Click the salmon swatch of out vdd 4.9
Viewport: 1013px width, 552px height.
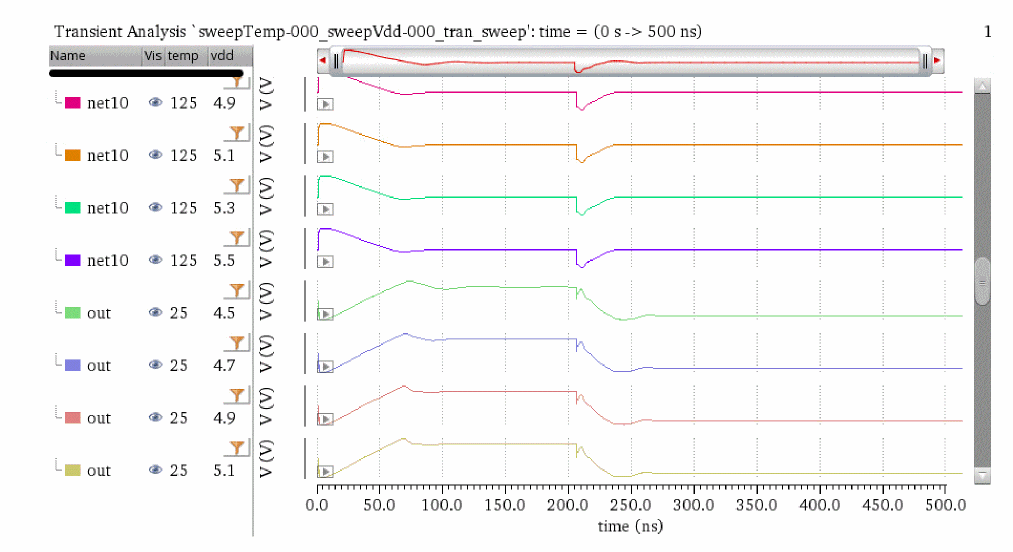[x=72, y=418]
